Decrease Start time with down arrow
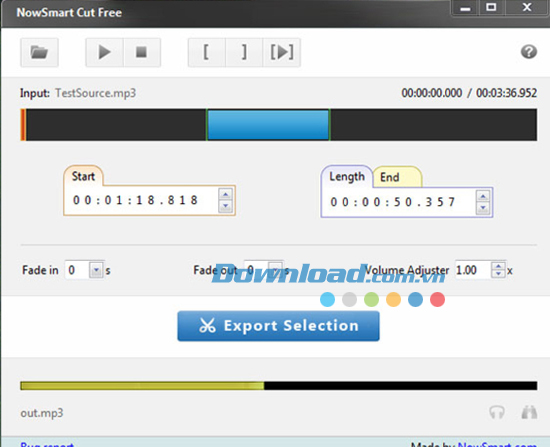Screen dimensions: 550x447 click(225, 206)
